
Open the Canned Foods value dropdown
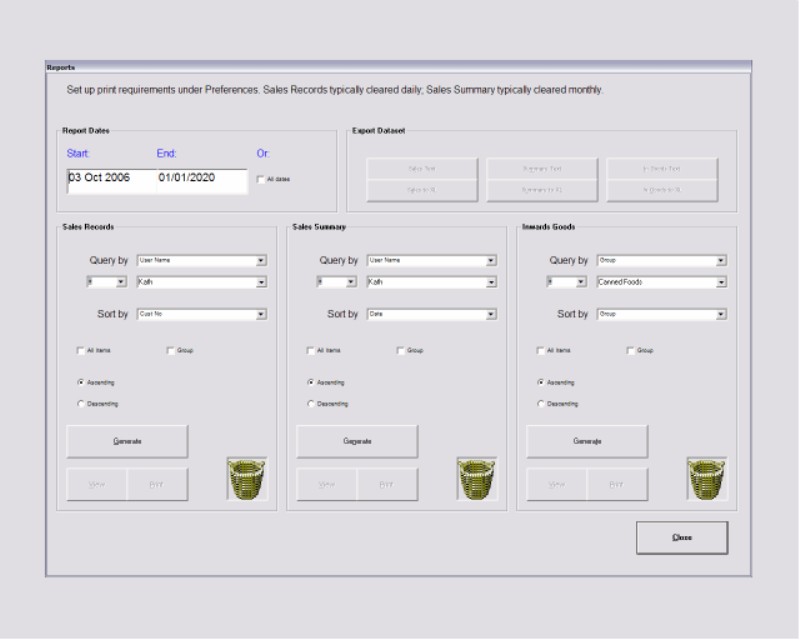point(721,283)
